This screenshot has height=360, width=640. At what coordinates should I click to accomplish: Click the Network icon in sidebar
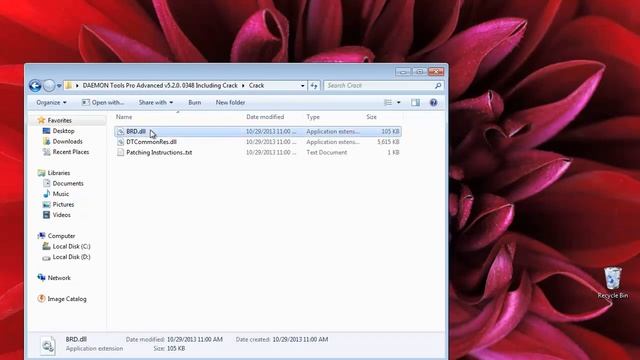[x=41, y=278]
